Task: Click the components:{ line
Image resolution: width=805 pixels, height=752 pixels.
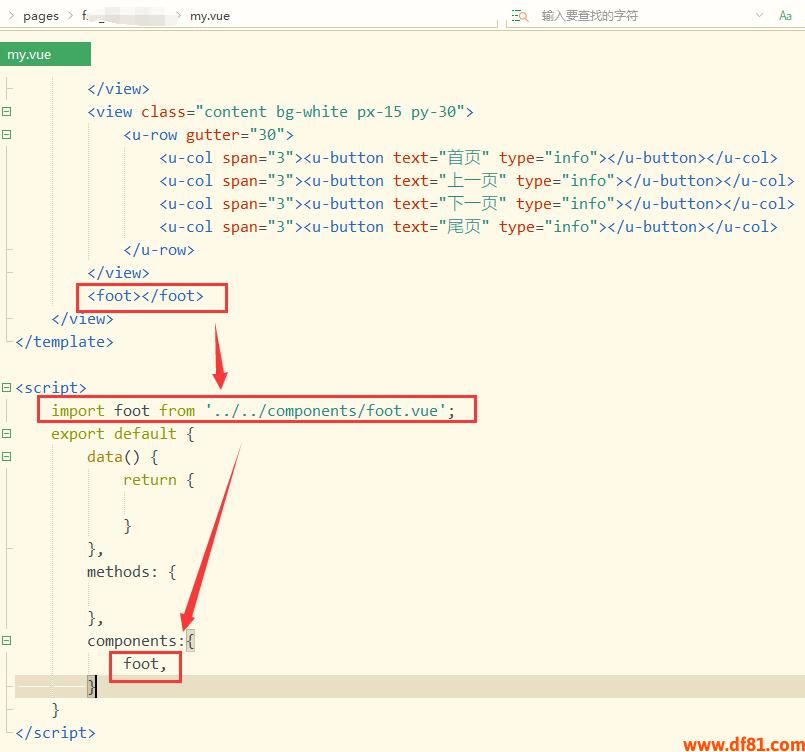Action: 141,641
